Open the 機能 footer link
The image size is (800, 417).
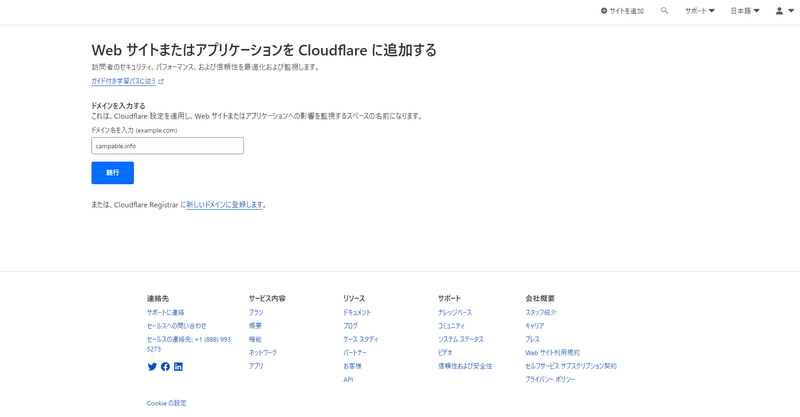tap(255, 339)
